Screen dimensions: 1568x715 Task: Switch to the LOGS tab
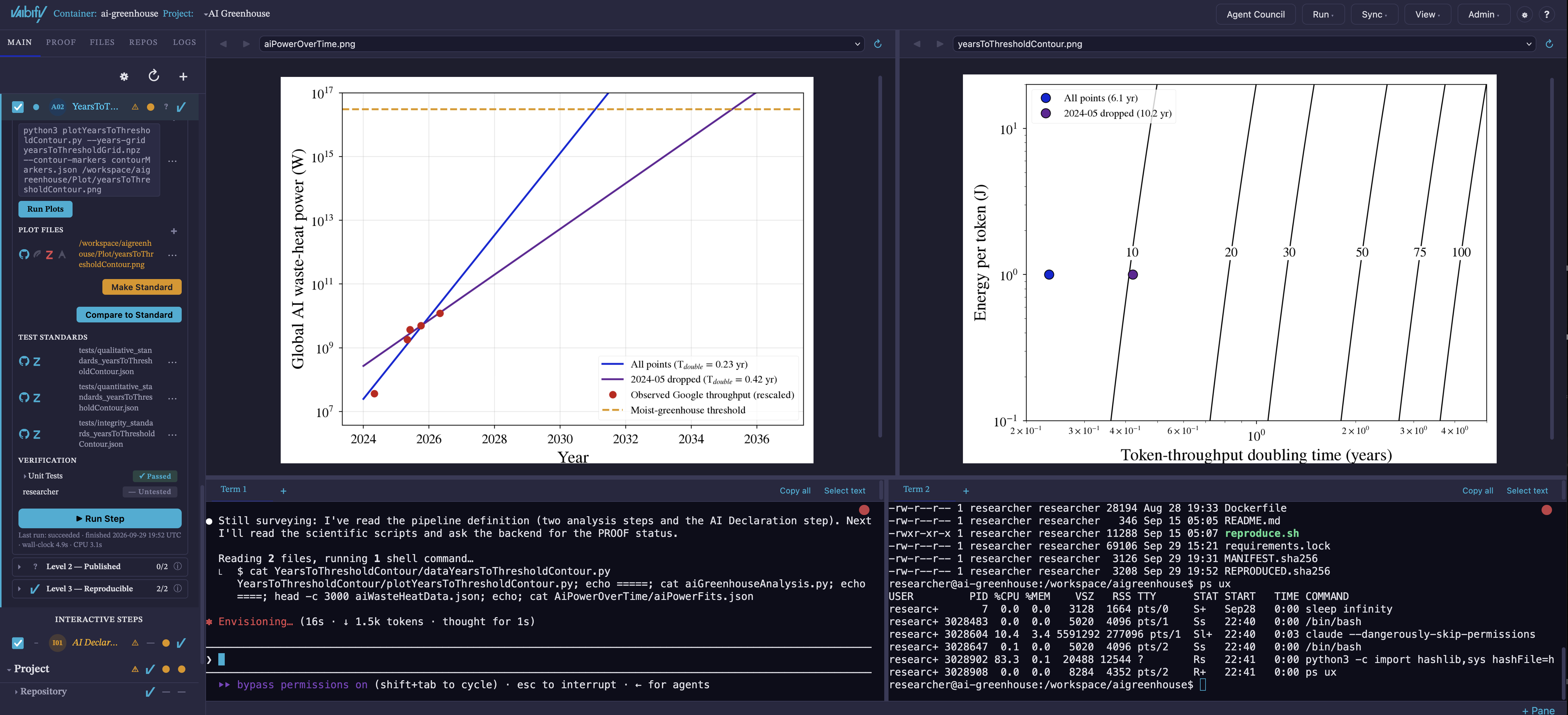[x=184, y=42]
